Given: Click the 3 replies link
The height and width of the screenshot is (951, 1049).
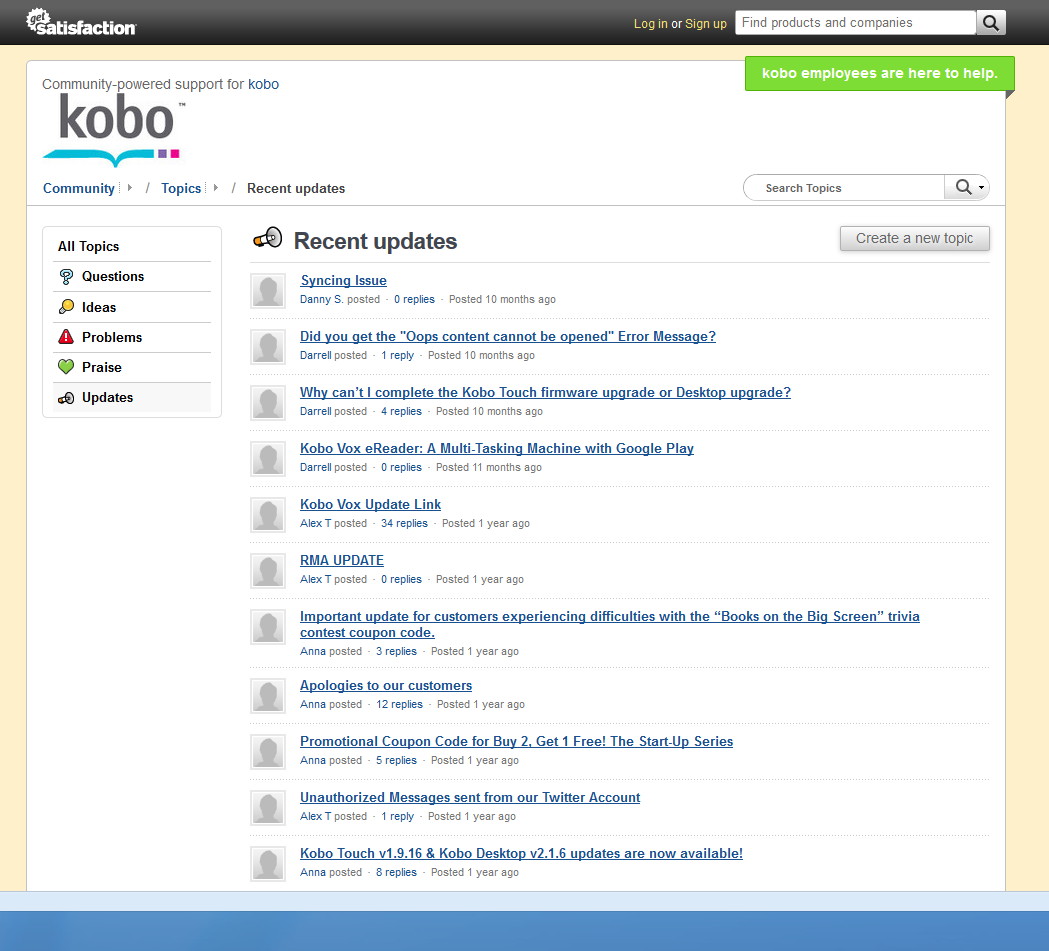Looking at the screenshot, I should tap(396, 651).
